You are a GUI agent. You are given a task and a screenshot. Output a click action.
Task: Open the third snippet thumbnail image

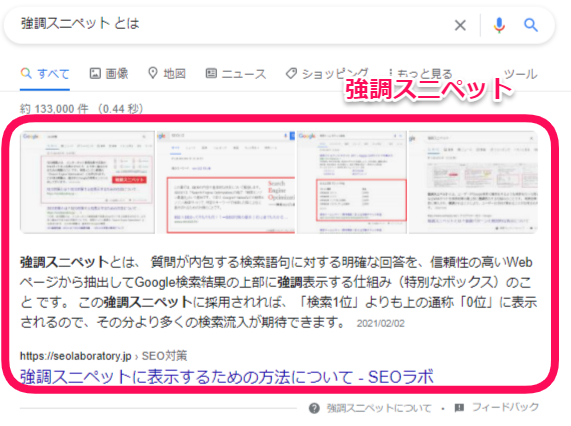point(352,182)
